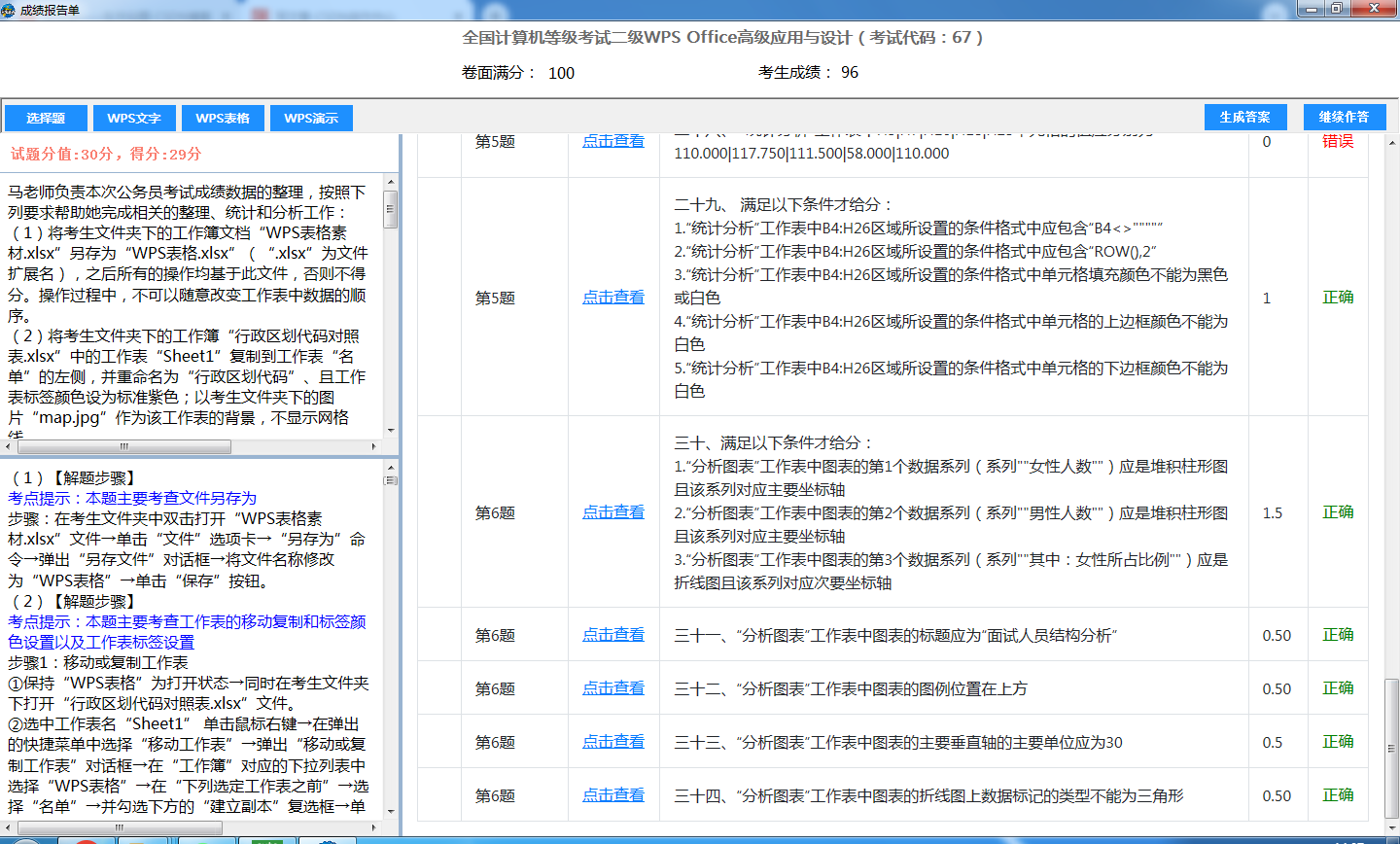1400x844 pixels.
Task: Click the heading 二十九、满足以下条件才给分
Action: (783, 204)
